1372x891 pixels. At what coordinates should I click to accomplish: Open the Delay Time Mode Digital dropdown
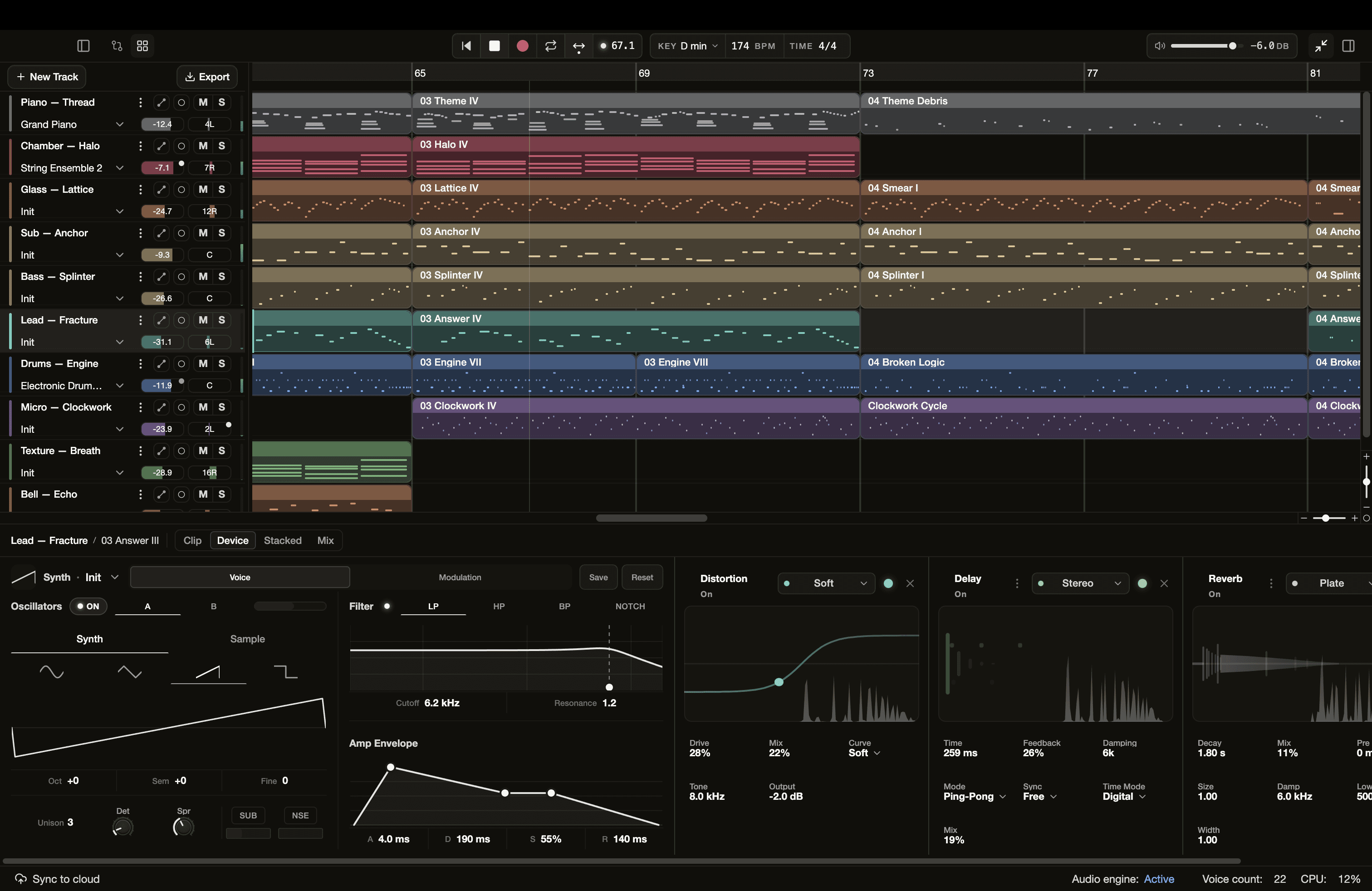tap(1124, 797)
